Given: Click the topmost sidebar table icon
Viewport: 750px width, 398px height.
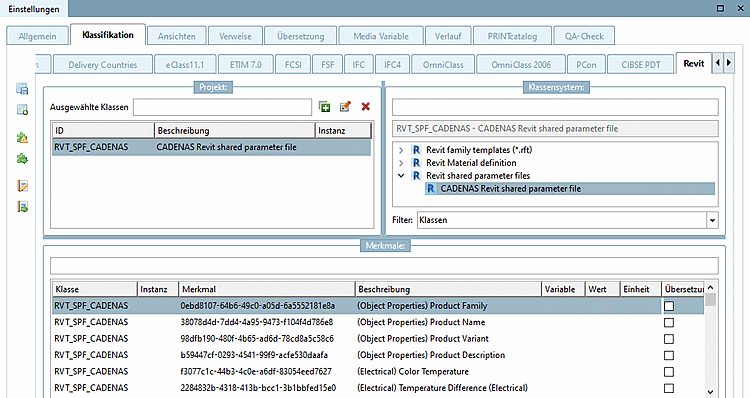Looking at the screenshot, I should pyautogui.click(x=22, y=88).
